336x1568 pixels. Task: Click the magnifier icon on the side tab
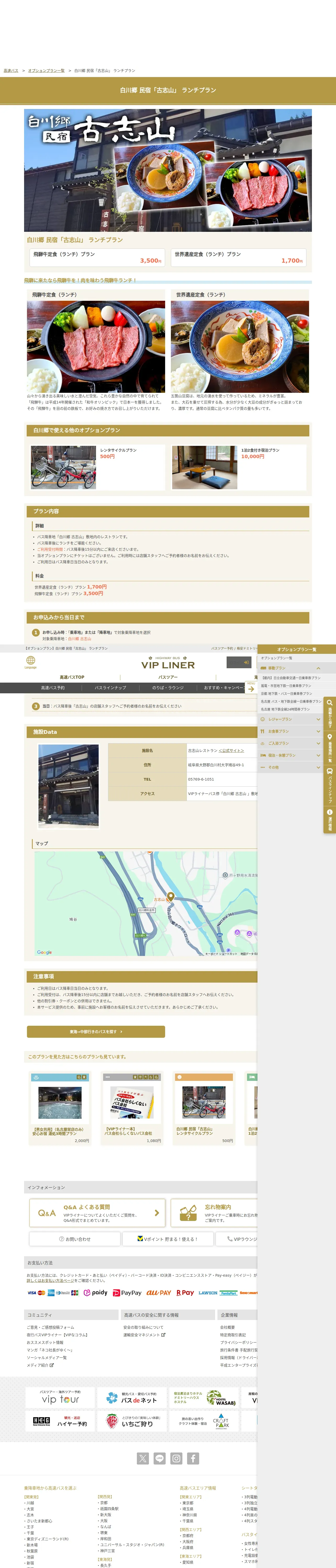point(330,702)
